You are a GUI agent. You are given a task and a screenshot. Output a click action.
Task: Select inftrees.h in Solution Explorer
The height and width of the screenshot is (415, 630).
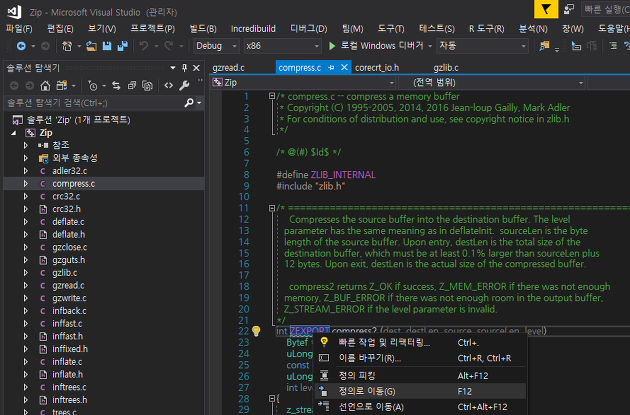[70, 400]
